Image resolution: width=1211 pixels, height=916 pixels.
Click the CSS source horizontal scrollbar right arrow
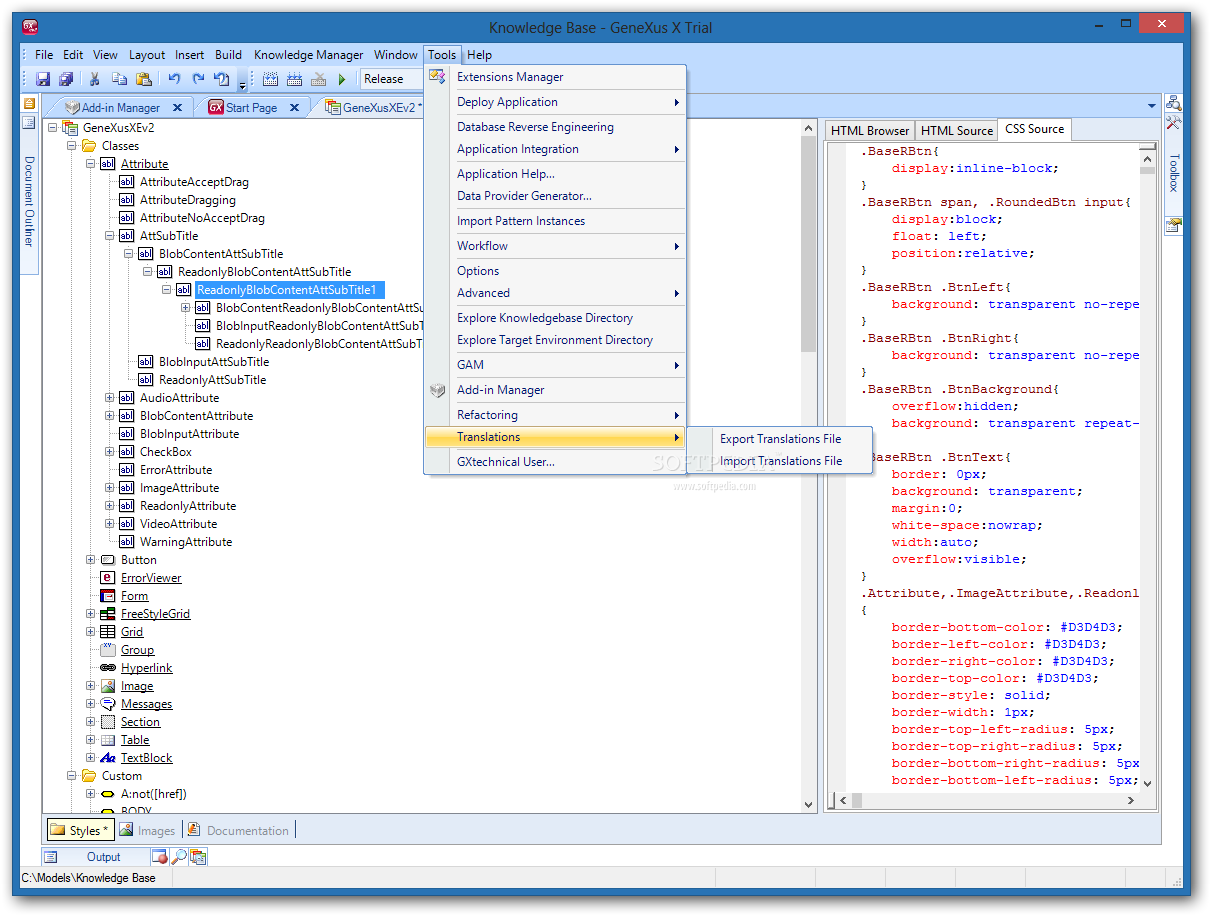click(1130, 800)
